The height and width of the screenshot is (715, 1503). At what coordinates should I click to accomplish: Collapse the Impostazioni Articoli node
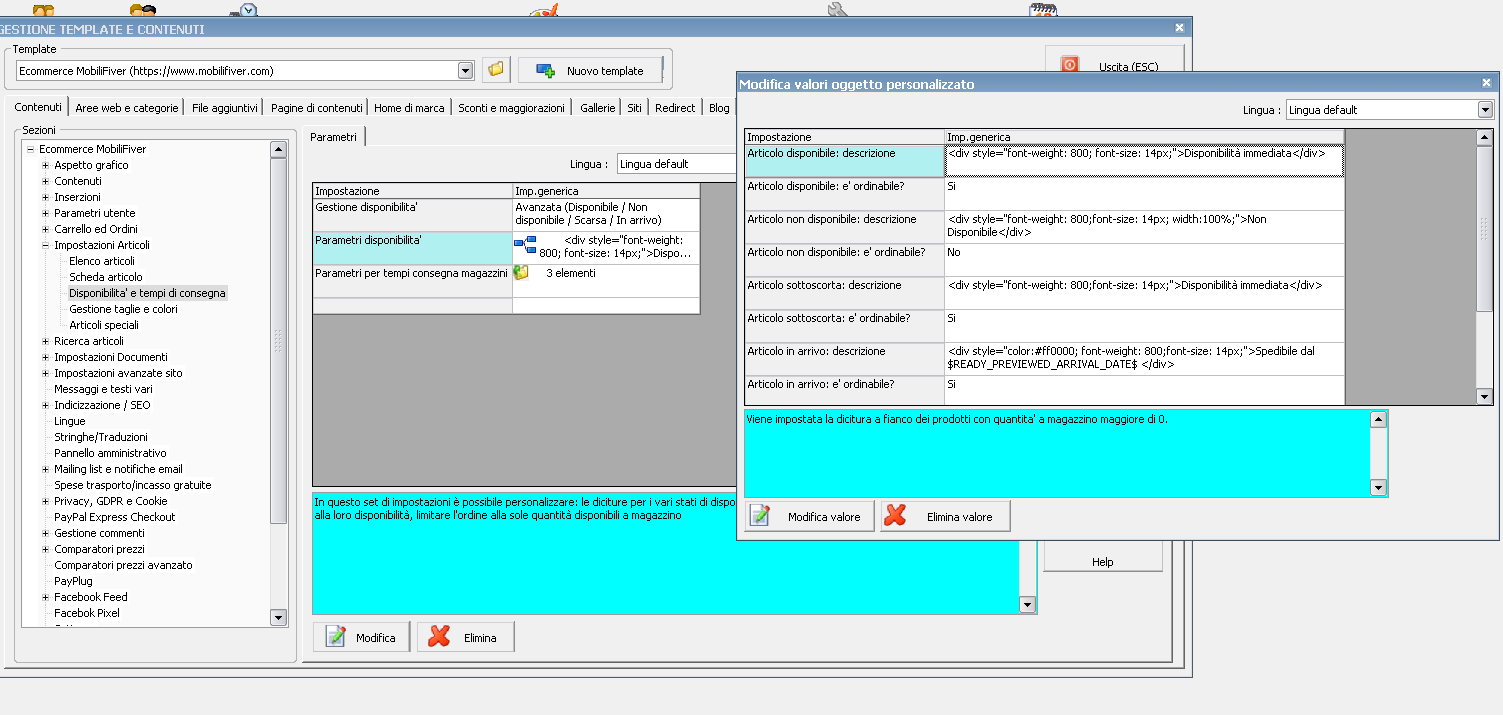(46, 245)
